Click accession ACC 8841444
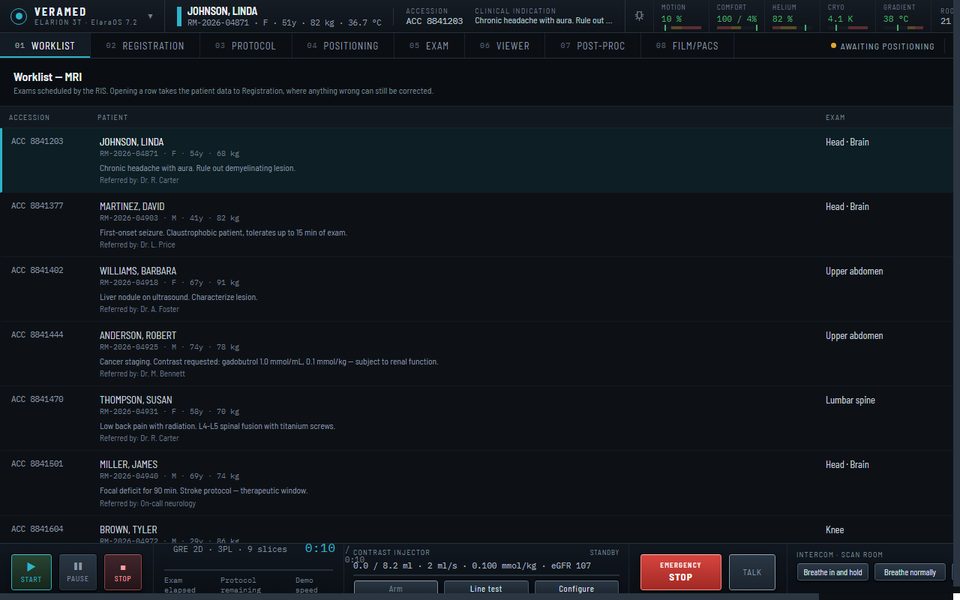This screenshot has width=960, height=600. click(37, 334)
